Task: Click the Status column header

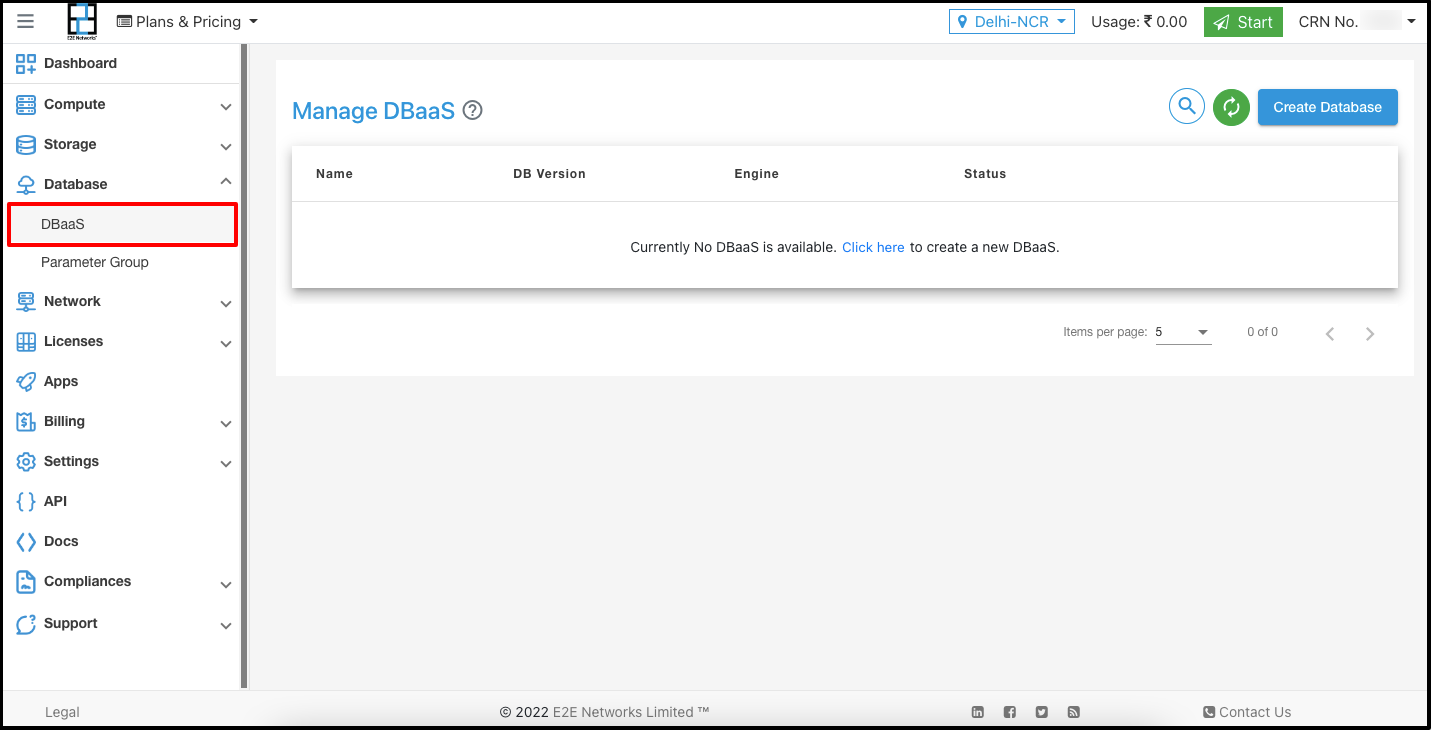Action: click(985, 174)
